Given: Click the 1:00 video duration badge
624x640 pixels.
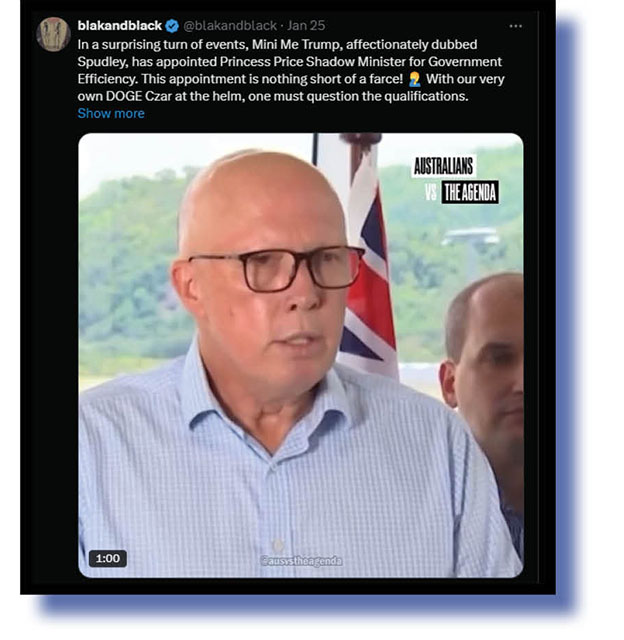Looking at the screenshot, I should coord(108,558).
